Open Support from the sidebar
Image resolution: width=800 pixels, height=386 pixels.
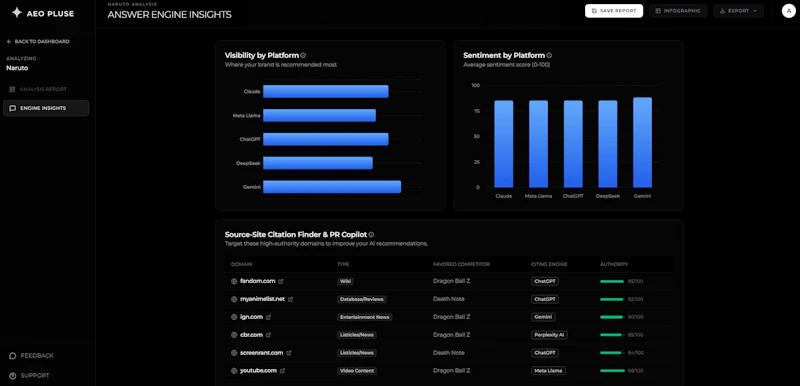pyautogui.click(x=30, y=375)
